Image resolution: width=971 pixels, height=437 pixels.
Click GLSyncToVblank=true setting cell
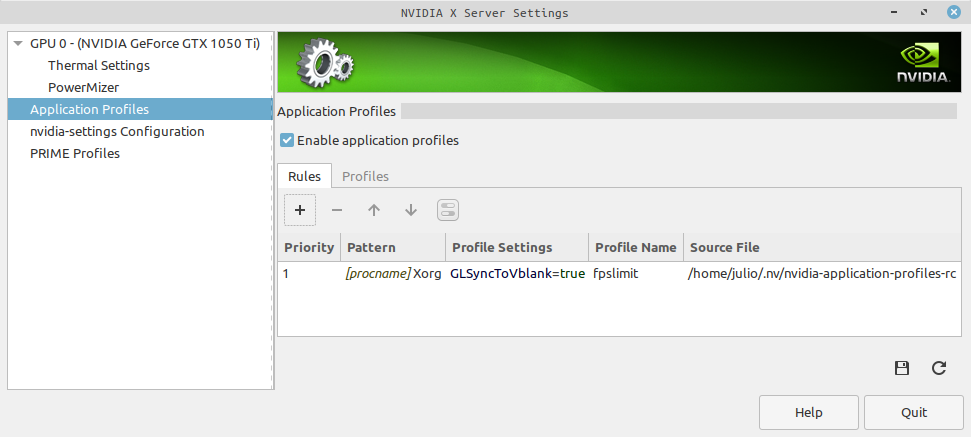pos(518,273)
